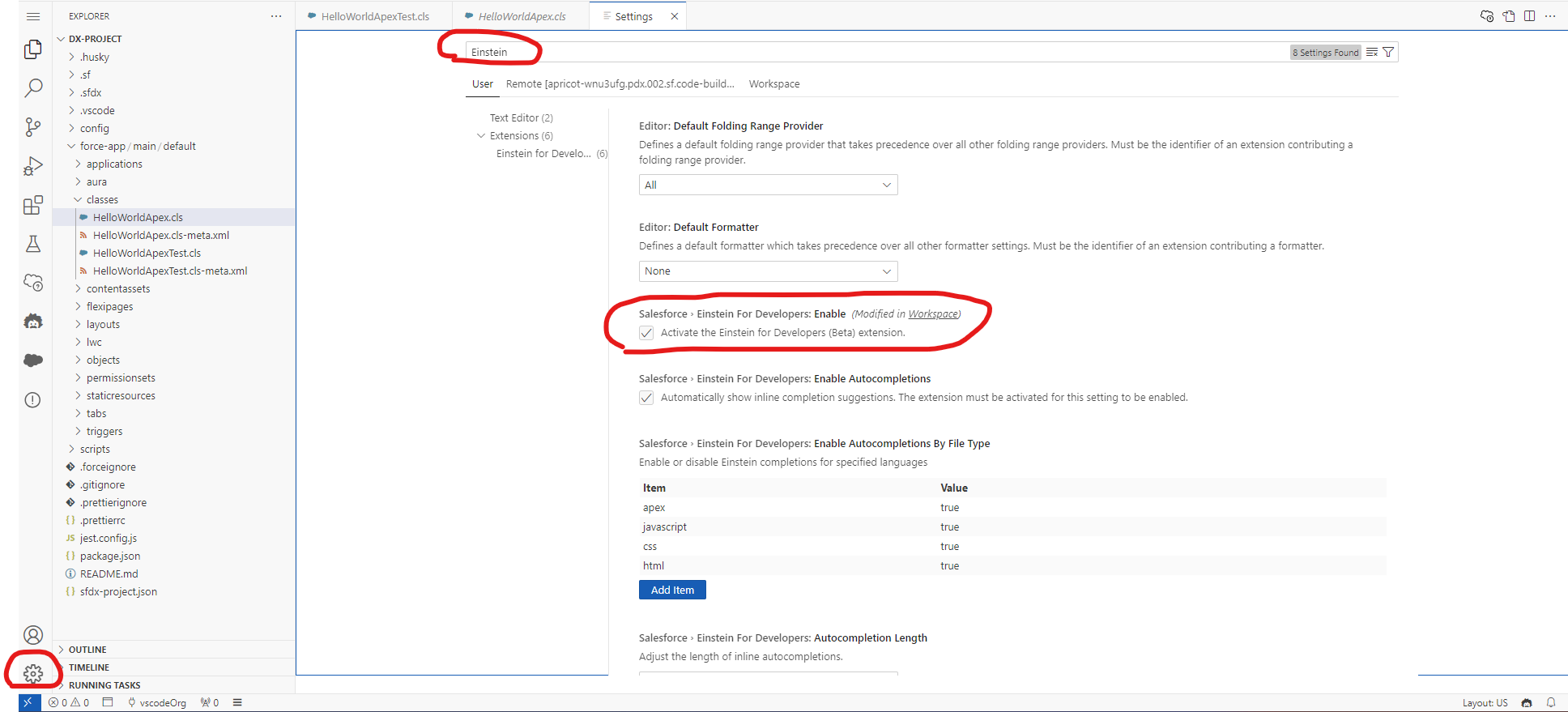The width and height of the screenshot is (1568, 712).
Task: Switch to HelloWorldApex.cls editor tab
Action: coord(522,16)
